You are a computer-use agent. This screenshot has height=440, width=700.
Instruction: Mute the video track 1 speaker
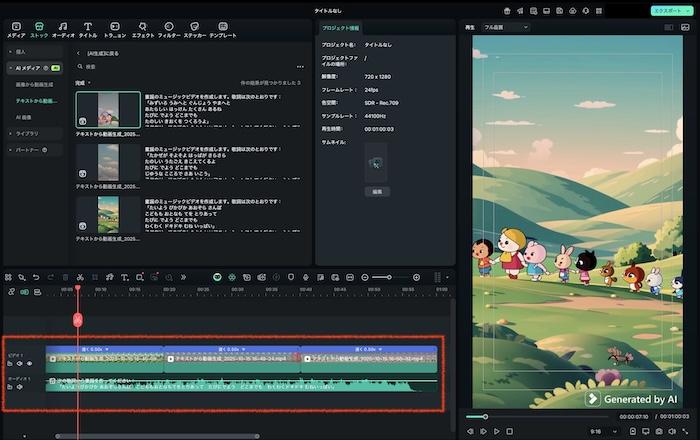tap(20, 364)
